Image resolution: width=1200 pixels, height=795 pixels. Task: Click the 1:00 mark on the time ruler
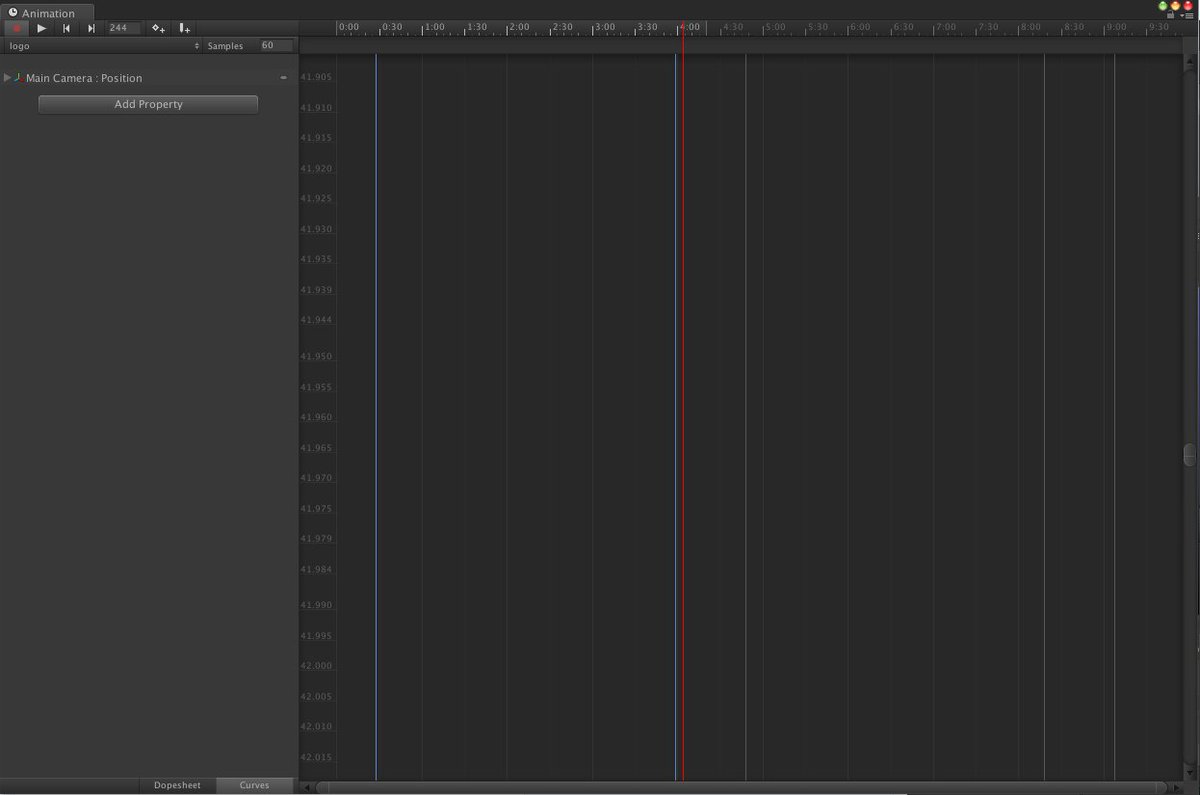point(434,27)
